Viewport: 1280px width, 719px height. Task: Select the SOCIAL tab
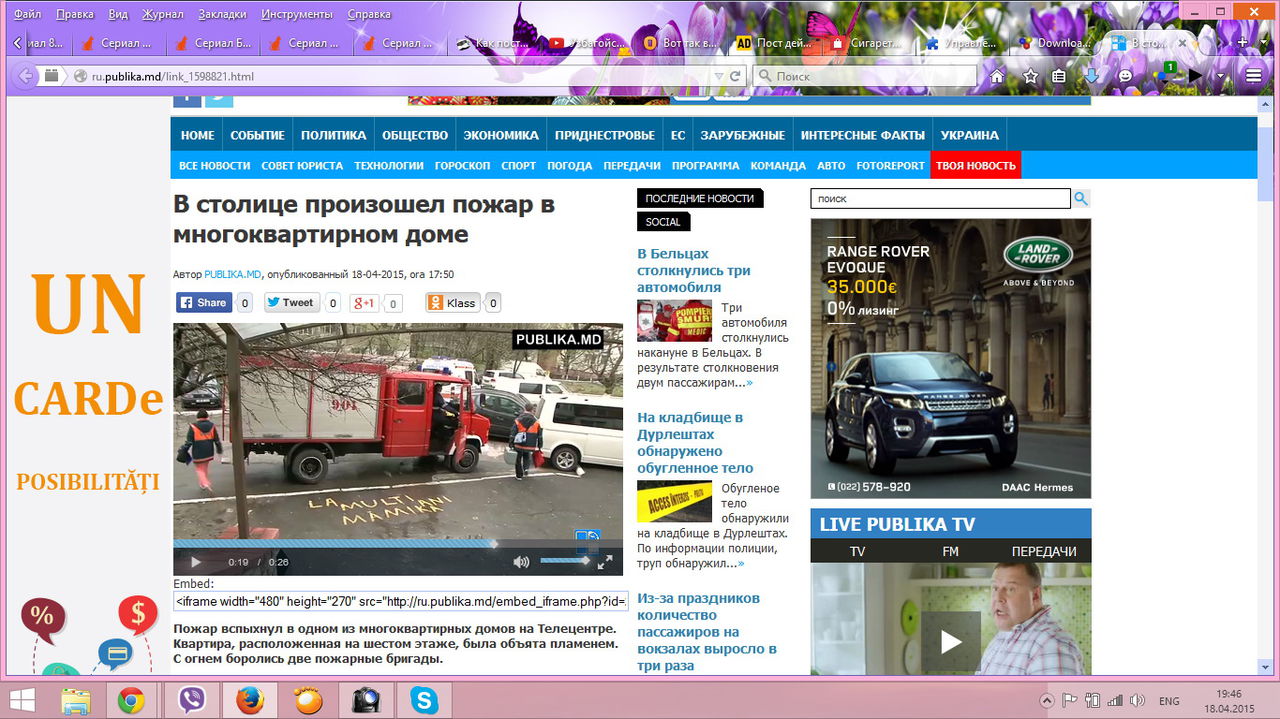tap(663, 222)
